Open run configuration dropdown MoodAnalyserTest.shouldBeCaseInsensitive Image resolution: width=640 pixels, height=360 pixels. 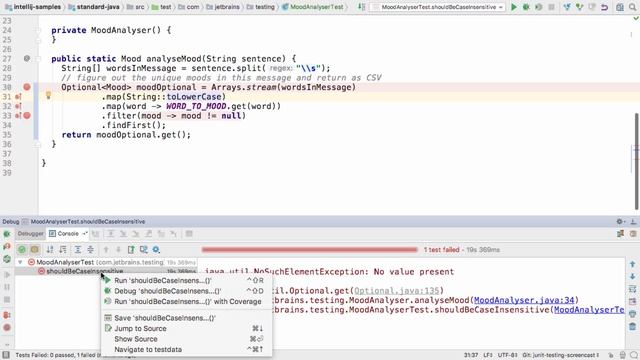[x=438, y=7]
